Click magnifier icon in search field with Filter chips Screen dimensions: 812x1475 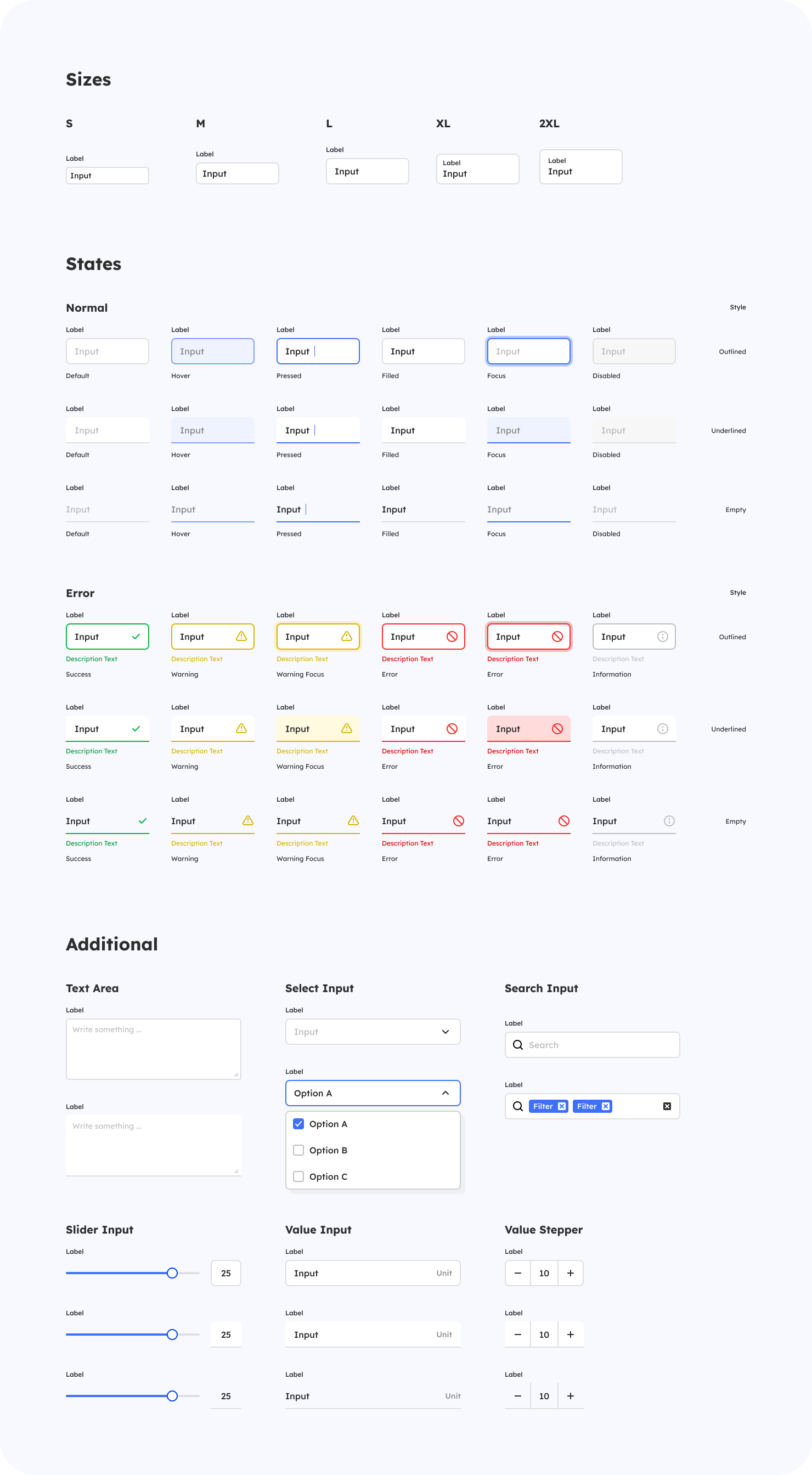pos(518,1106)
